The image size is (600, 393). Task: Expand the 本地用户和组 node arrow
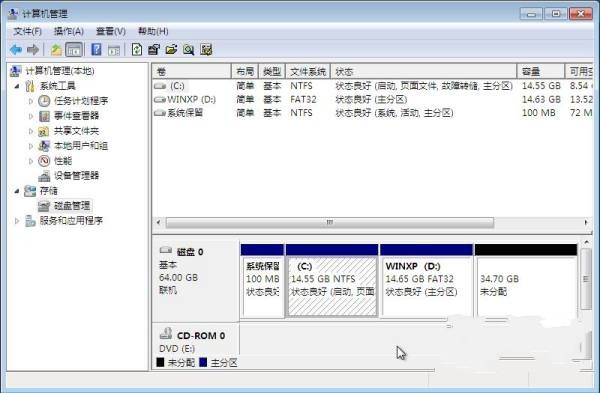(x=31, y=146)
